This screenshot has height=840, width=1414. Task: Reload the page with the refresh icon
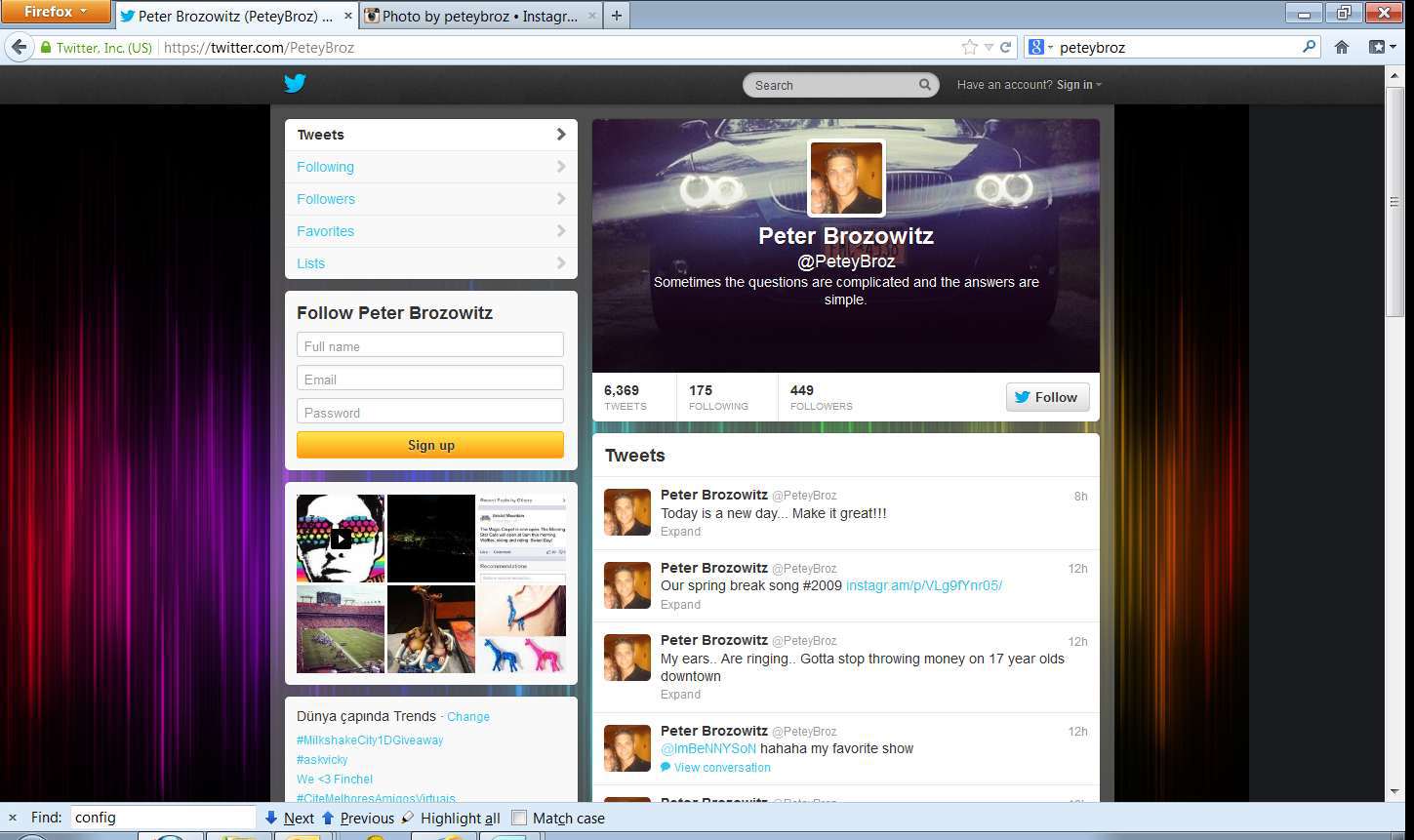[1005, 47]
